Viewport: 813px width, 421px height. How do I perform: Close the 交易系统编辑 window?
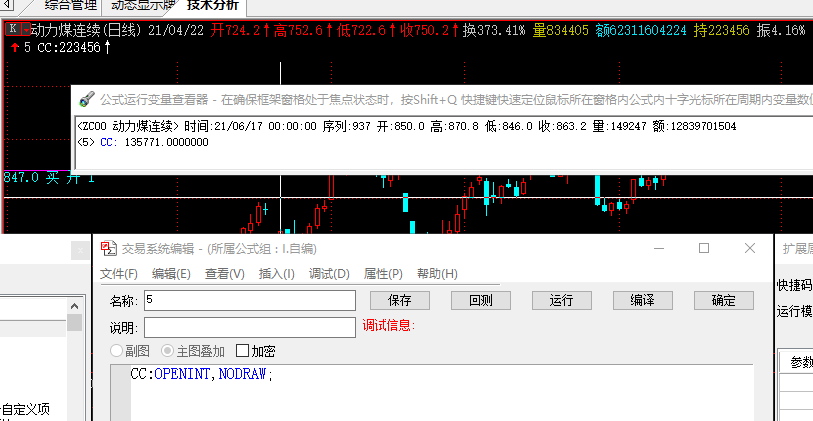[x=750, y=248]
